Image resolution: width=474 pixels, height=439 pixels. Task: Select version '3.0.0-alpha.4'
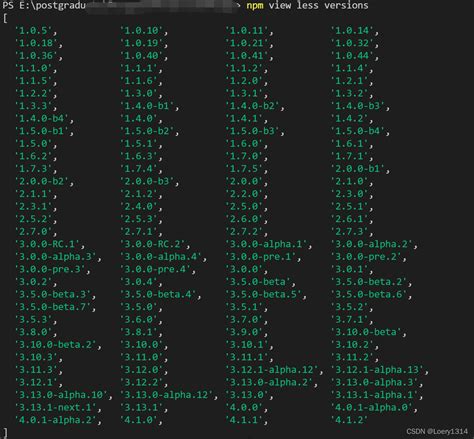161,257
